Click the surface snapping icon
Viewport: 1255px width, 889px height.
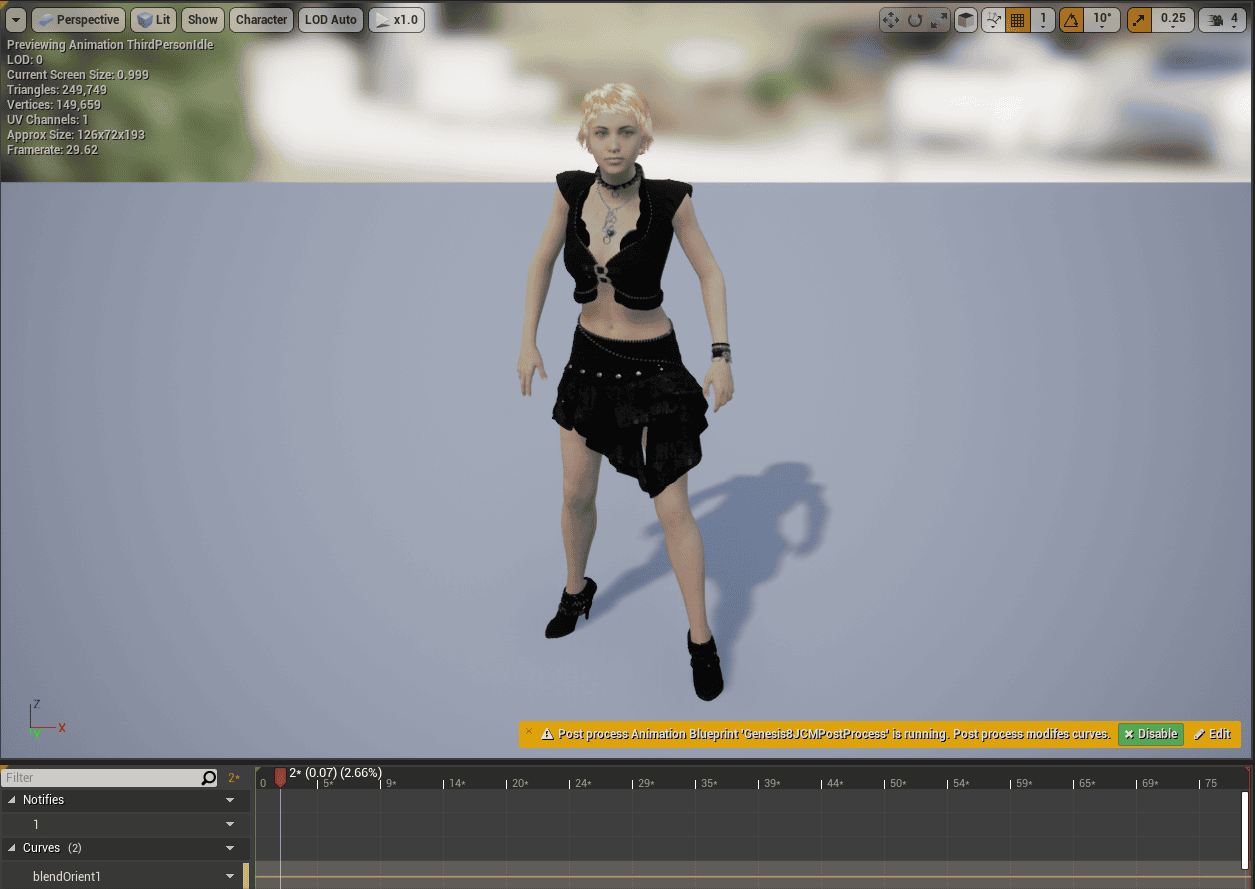(993, 19)
